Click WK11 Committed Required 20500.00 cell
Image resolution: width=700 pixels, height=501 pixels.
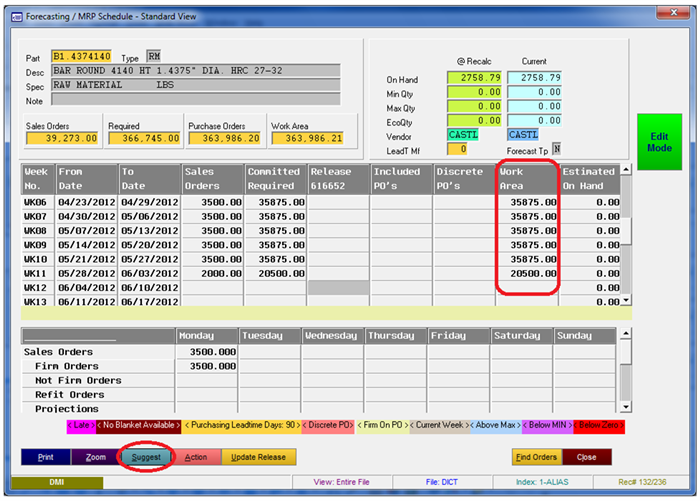(275, 274)
